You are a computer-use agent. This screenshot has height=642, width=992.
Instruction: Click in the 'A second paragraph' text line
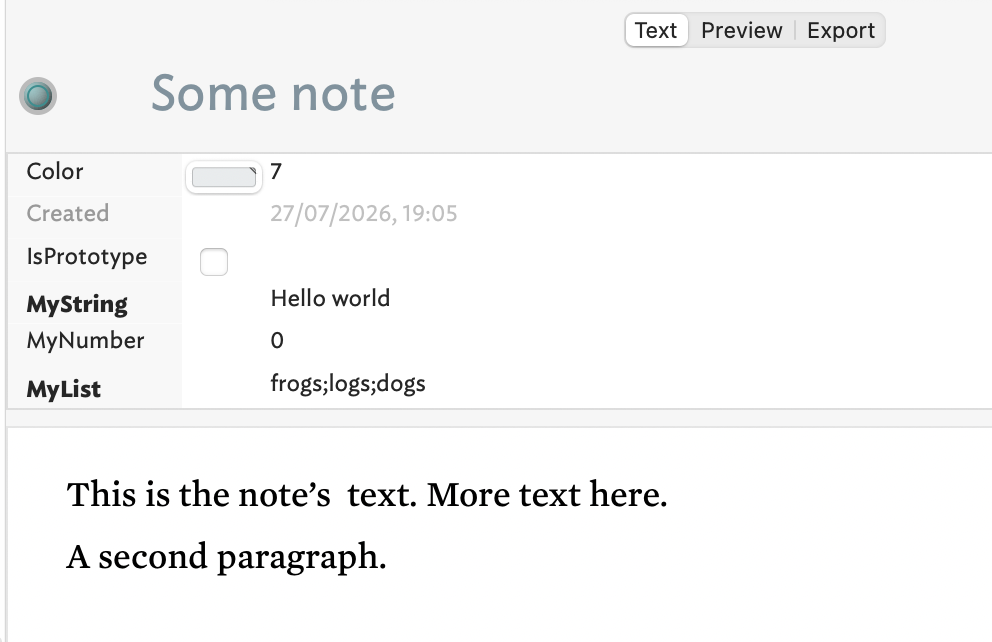pos(226,557)
